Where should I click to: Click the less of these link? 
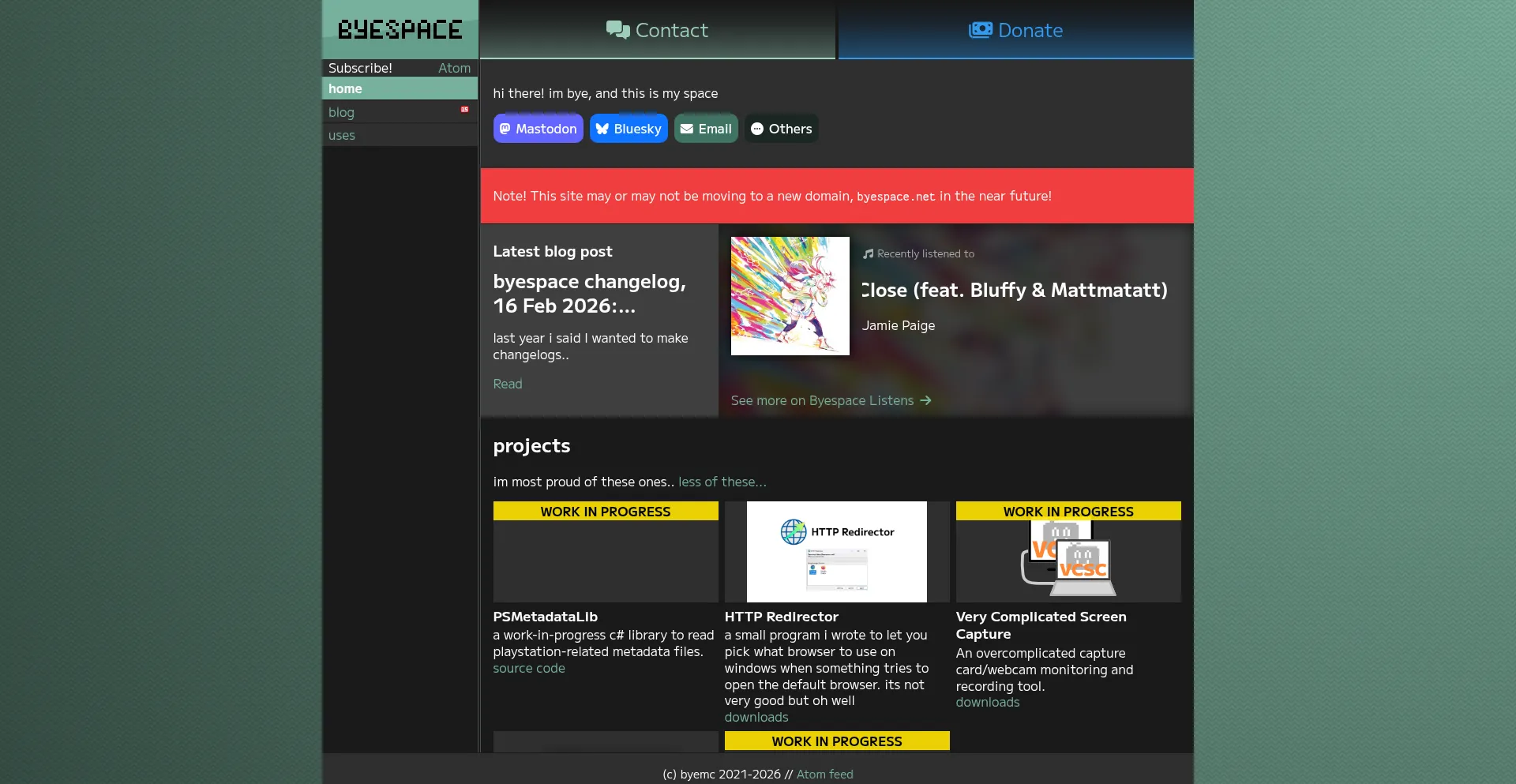tap(722, 482)
